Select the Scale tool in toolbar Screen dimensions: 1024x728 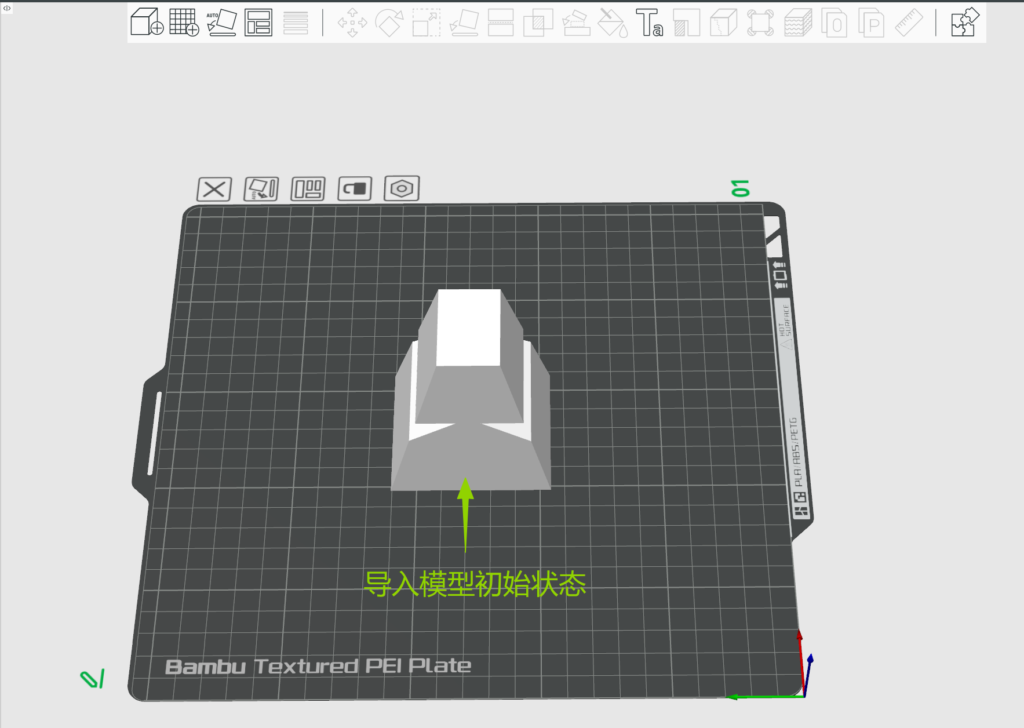[x=427, y=22]
